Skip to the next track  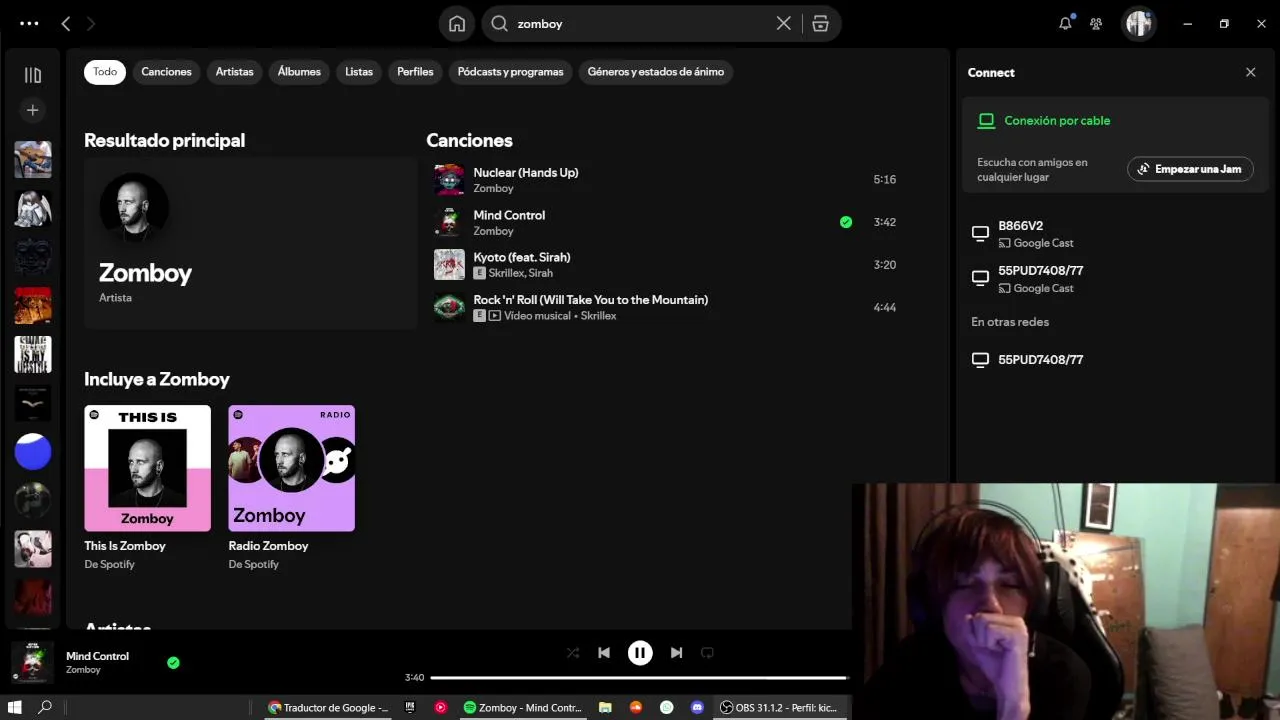(x=677, y=653)
